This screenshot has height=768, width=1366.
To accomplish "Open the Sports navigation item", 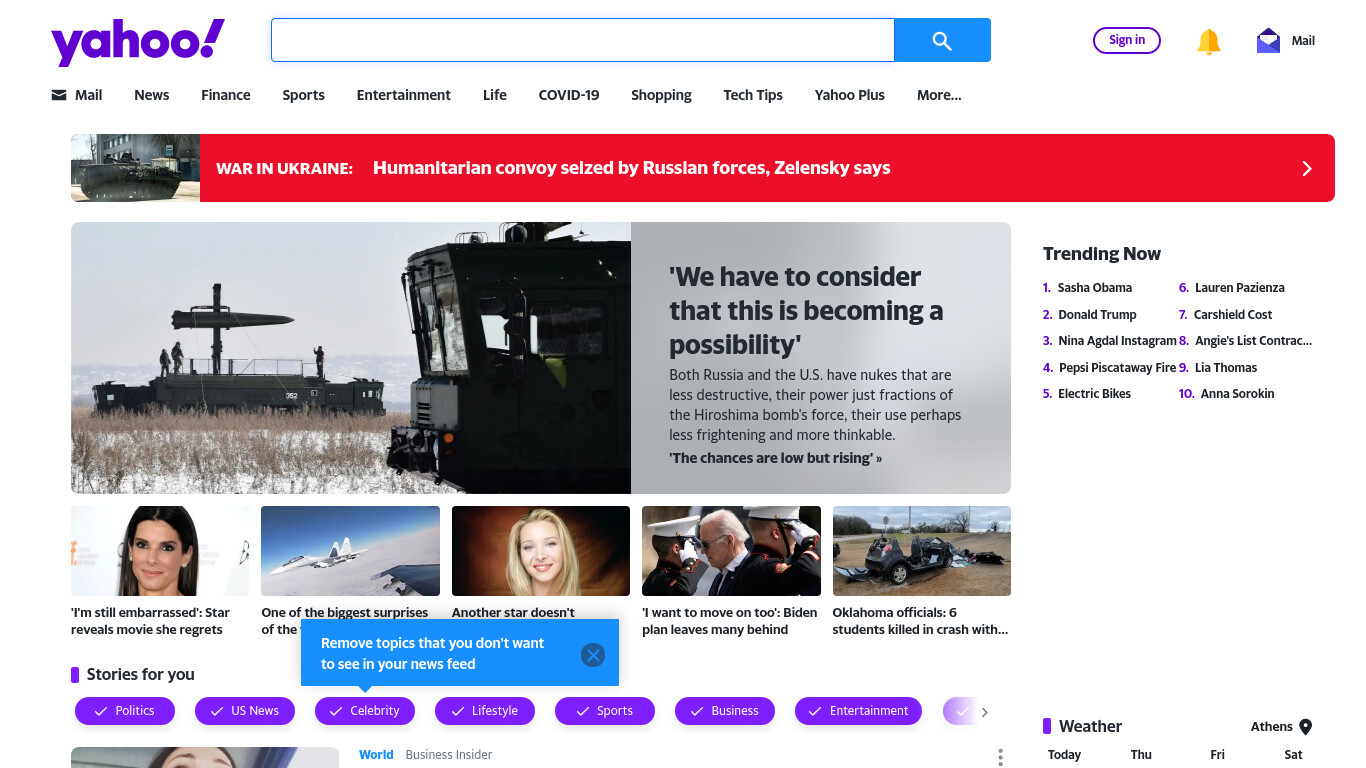I will click(x=303, y=95).
